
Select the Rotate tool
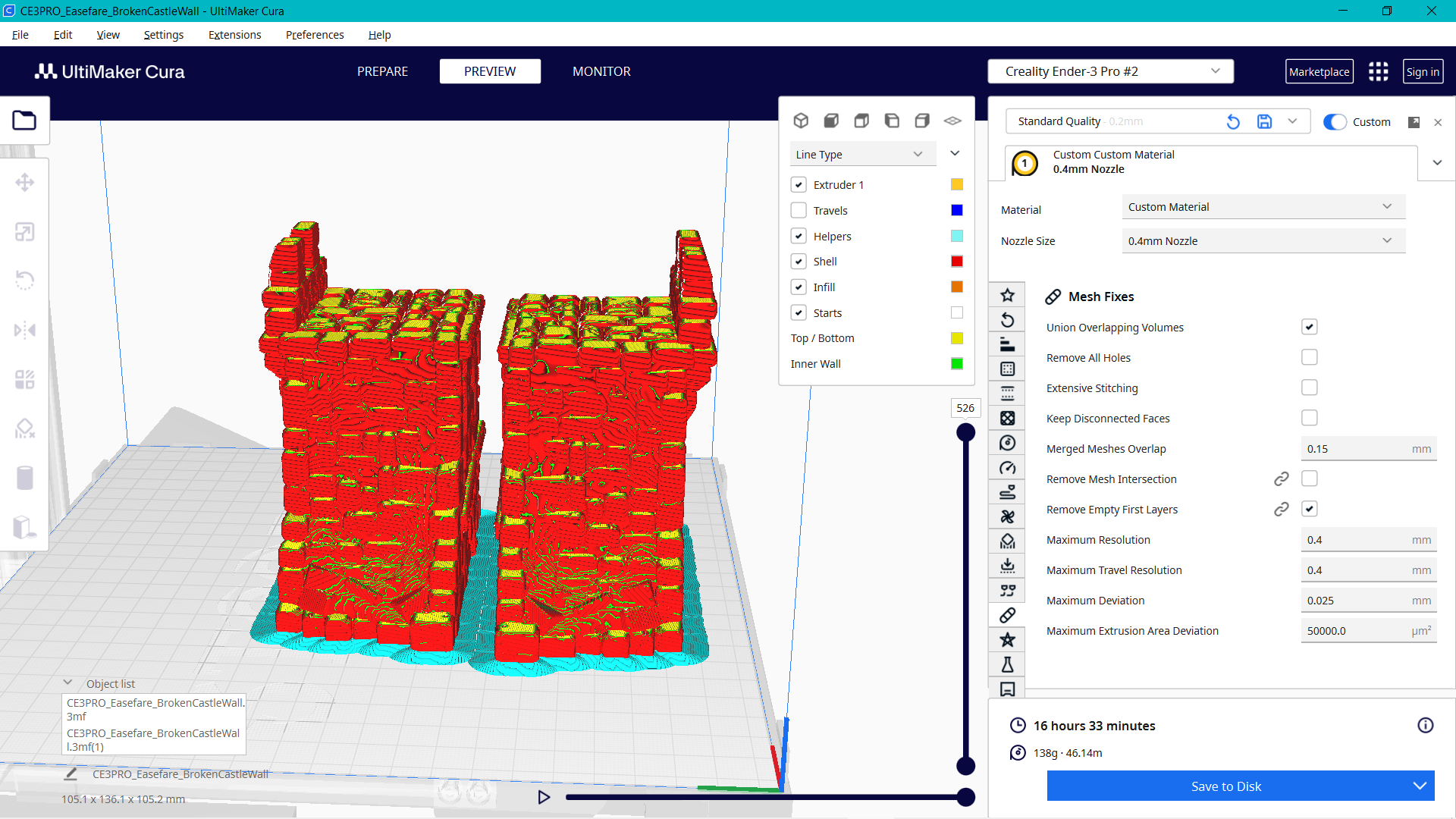pos(25,281)
